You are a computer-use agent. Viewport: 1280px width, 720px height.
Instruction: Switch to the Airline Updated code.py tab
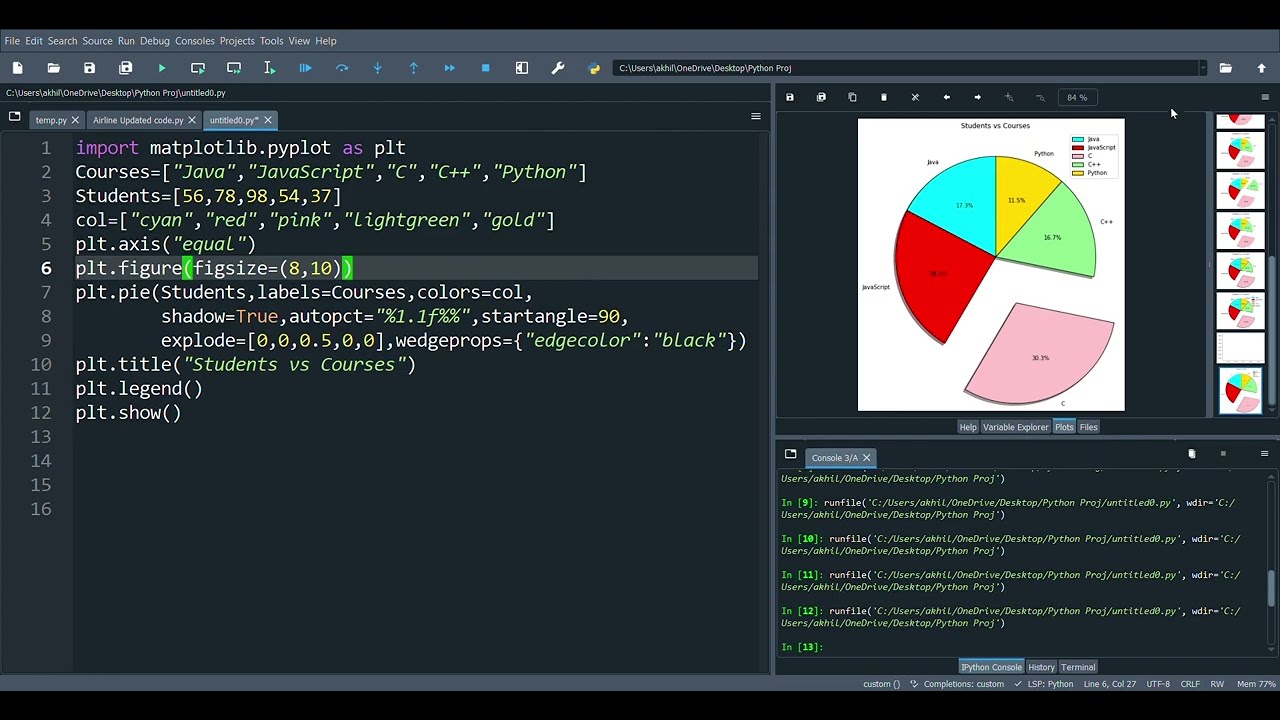tap(138, 120)
